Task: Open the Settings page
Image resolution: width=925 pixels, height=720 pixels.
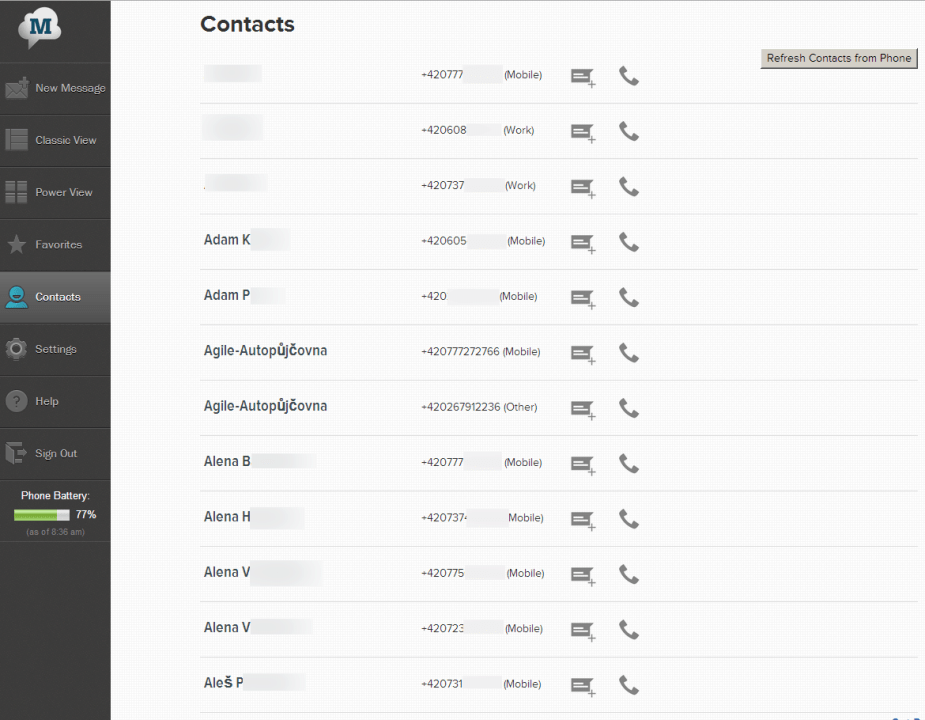Action: point(55,349)
